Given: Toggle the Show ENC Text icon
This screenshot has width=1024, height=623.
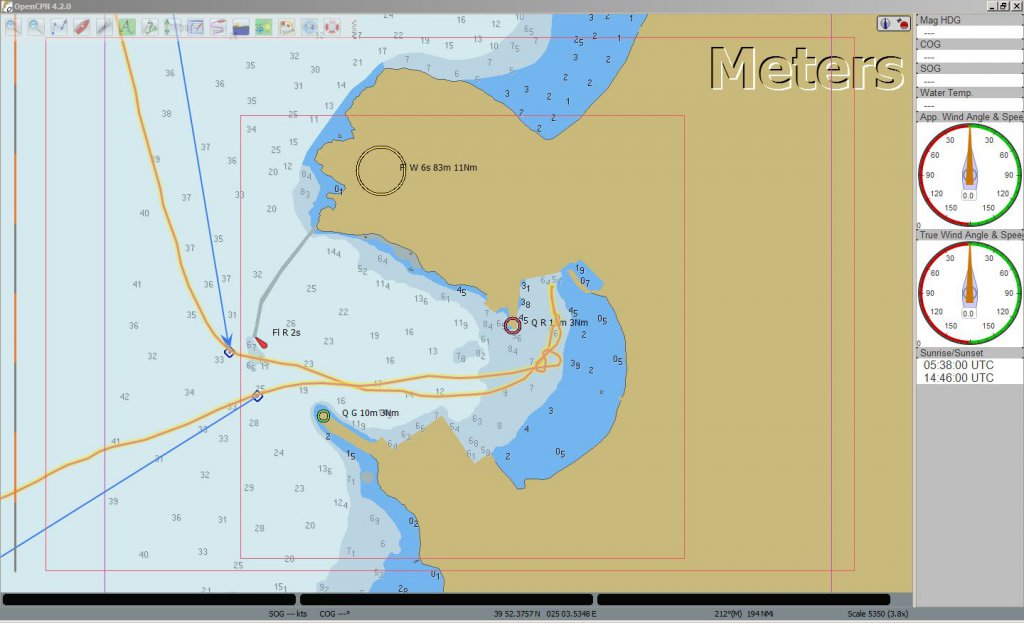Looking at the screenshot, I should pos(127,27).
